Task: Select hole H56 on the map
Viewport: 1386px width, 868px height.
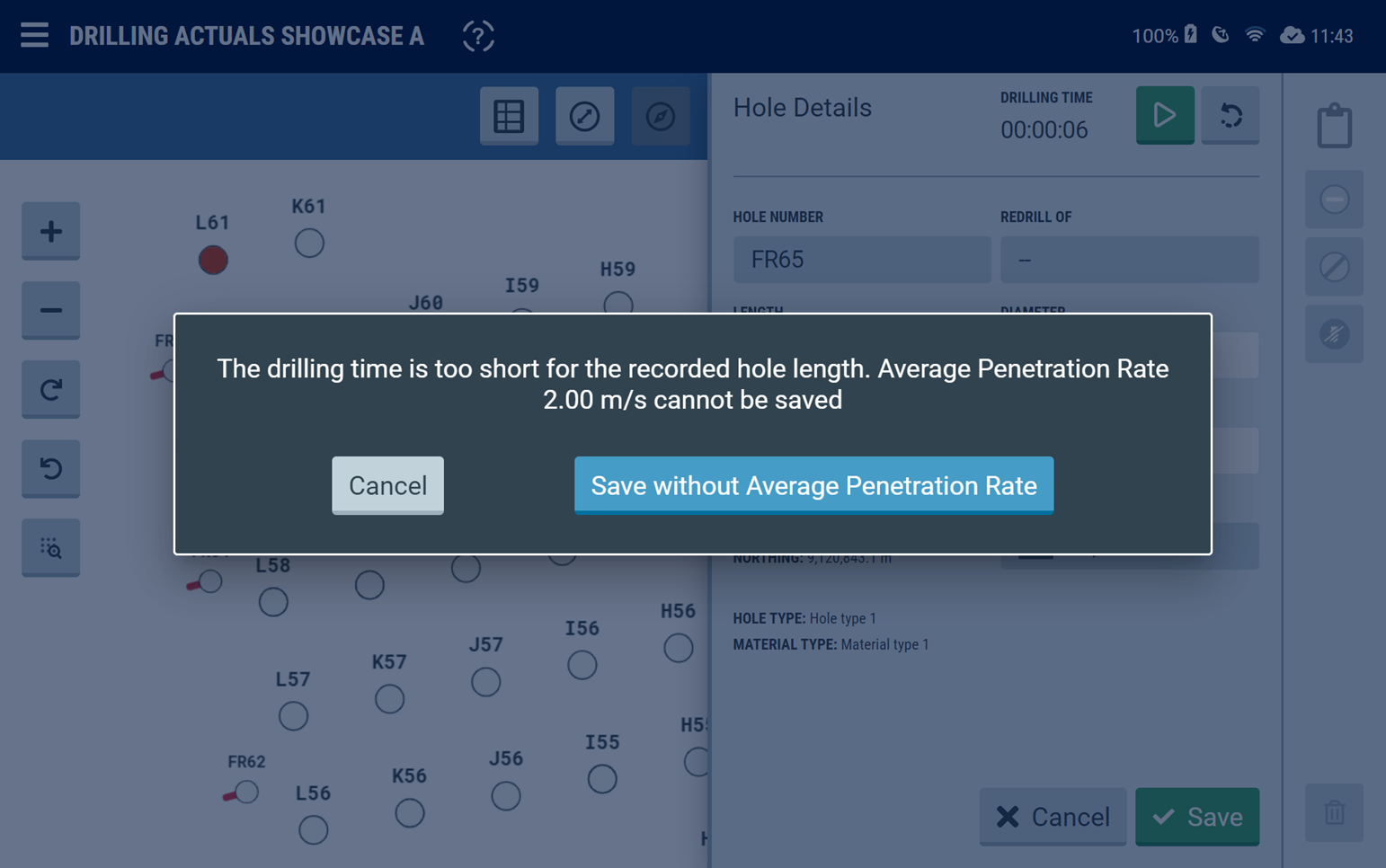Action: [x=678, y=647]
